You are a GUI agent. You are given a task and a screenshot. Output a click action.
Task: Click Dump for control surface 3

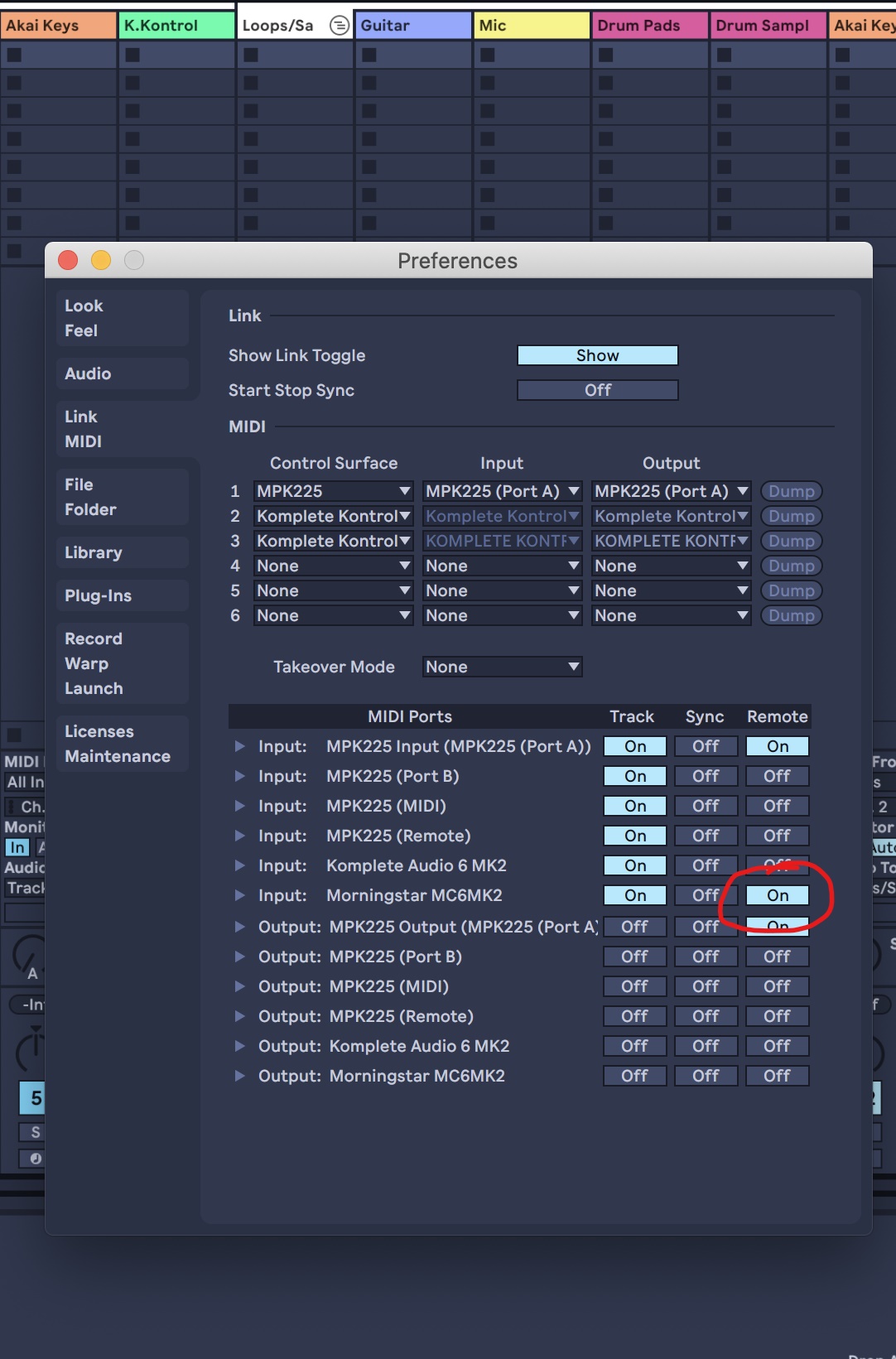[x=791, y=541]
